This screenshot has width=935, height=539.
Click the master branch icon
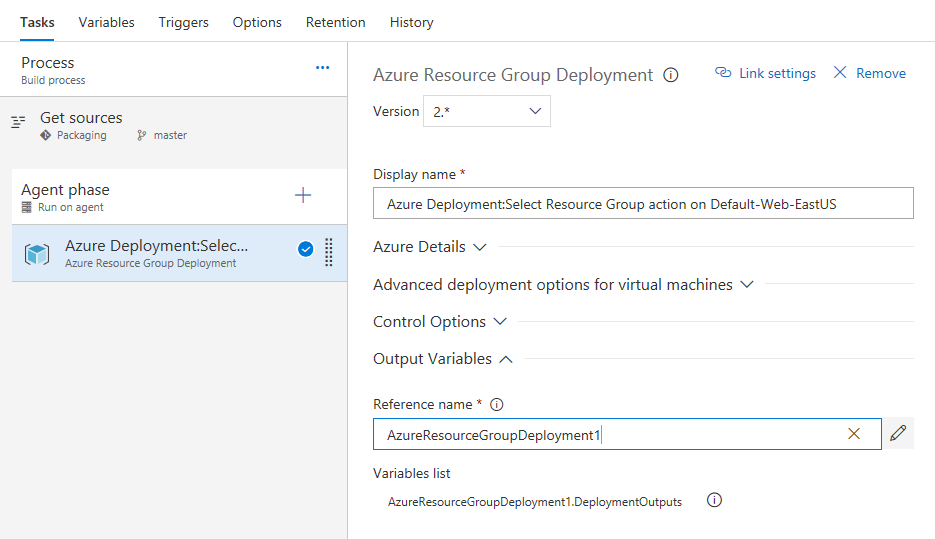(x=141, y=135)
